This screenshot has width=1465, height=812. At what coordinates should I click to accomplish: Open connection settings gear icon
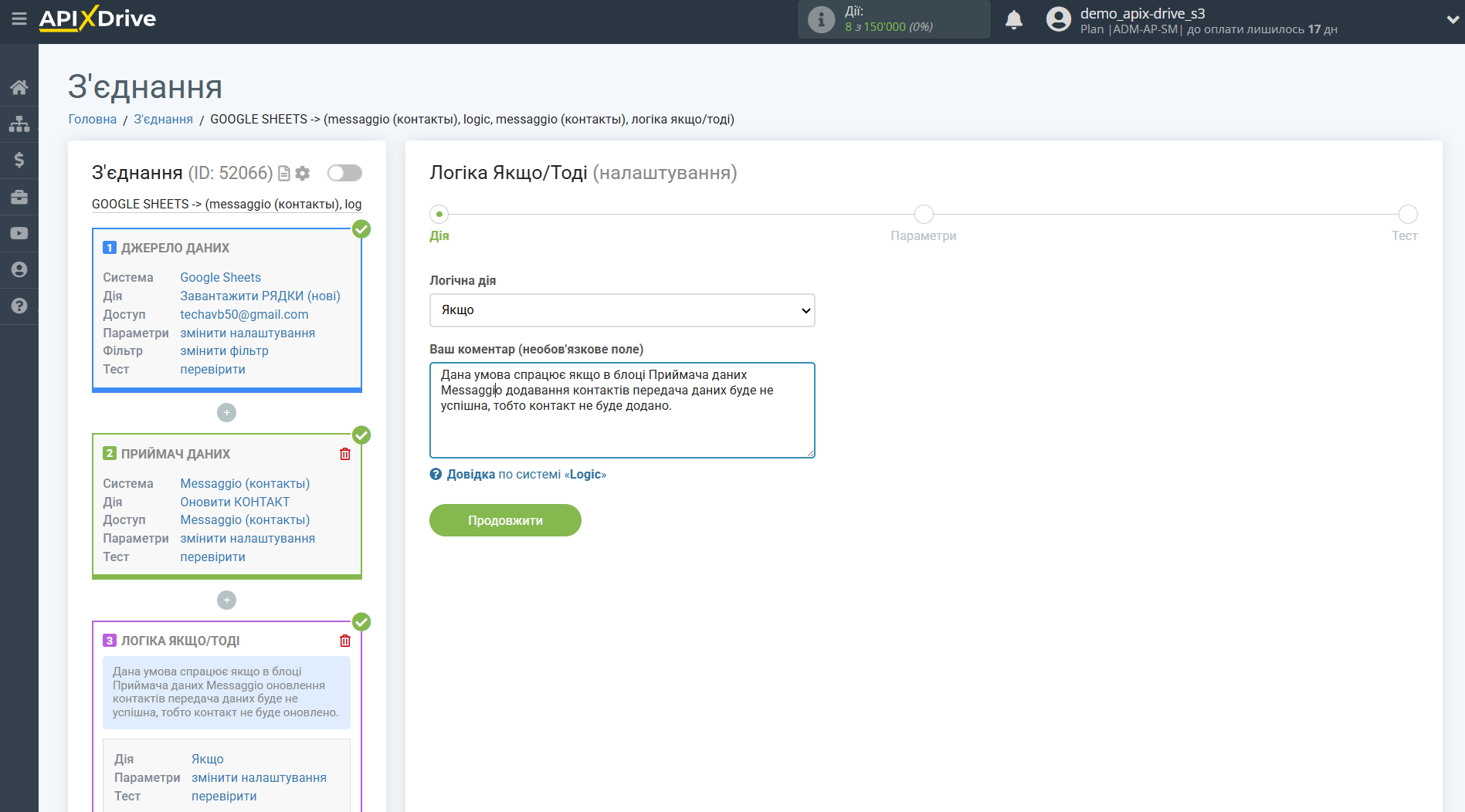point(303,174)
